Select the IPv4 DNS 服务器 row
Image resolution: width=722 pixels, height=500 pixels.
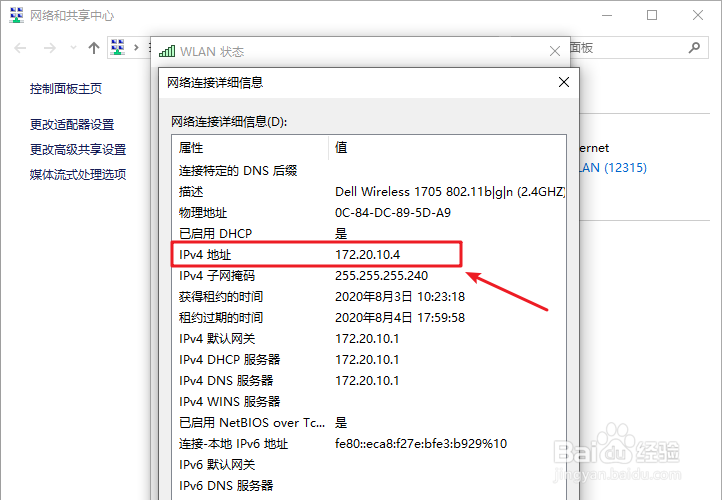(x=368, y=381)
